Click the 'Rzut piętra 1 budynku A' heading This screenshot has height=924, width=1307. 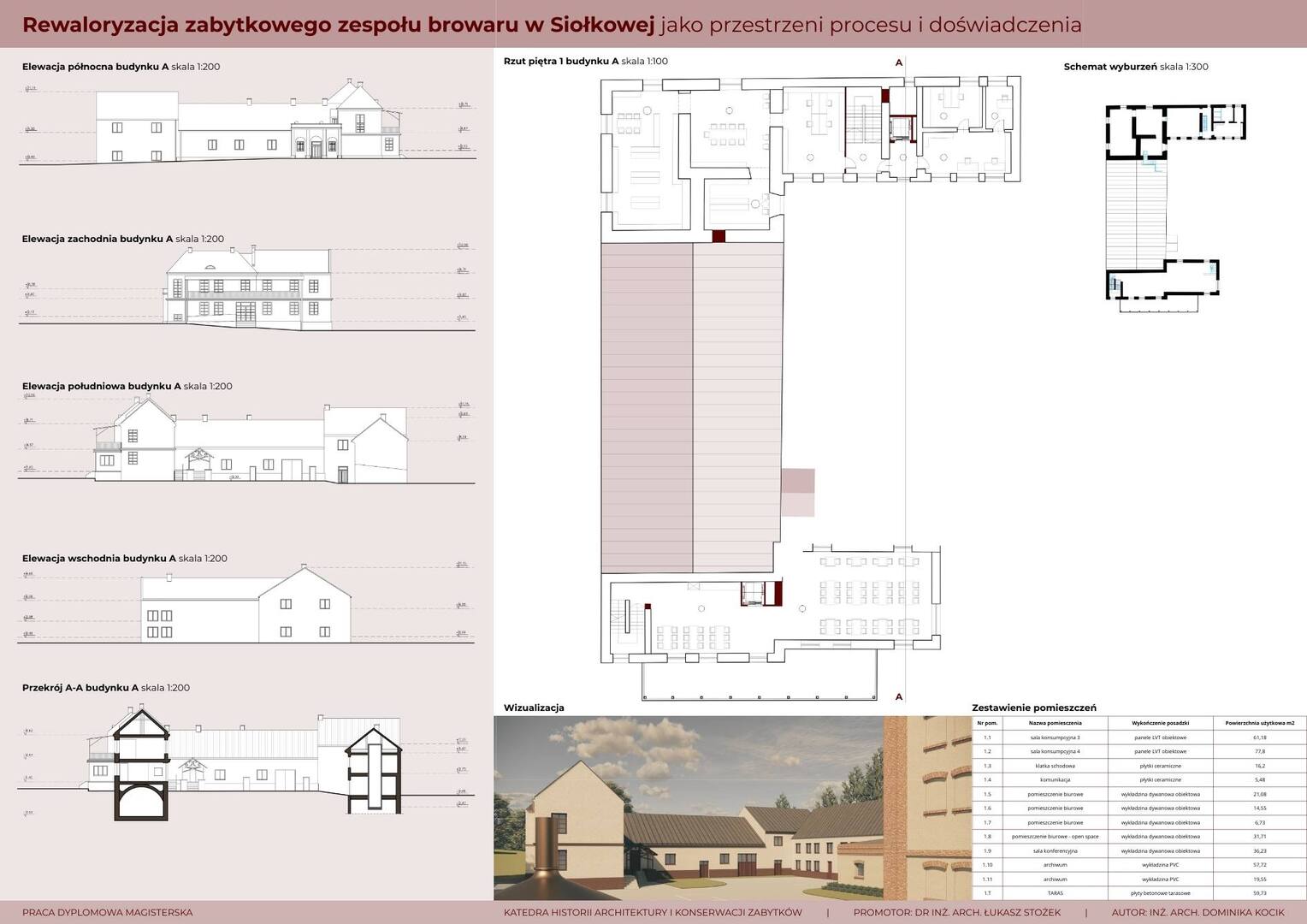tap(585, 62)
